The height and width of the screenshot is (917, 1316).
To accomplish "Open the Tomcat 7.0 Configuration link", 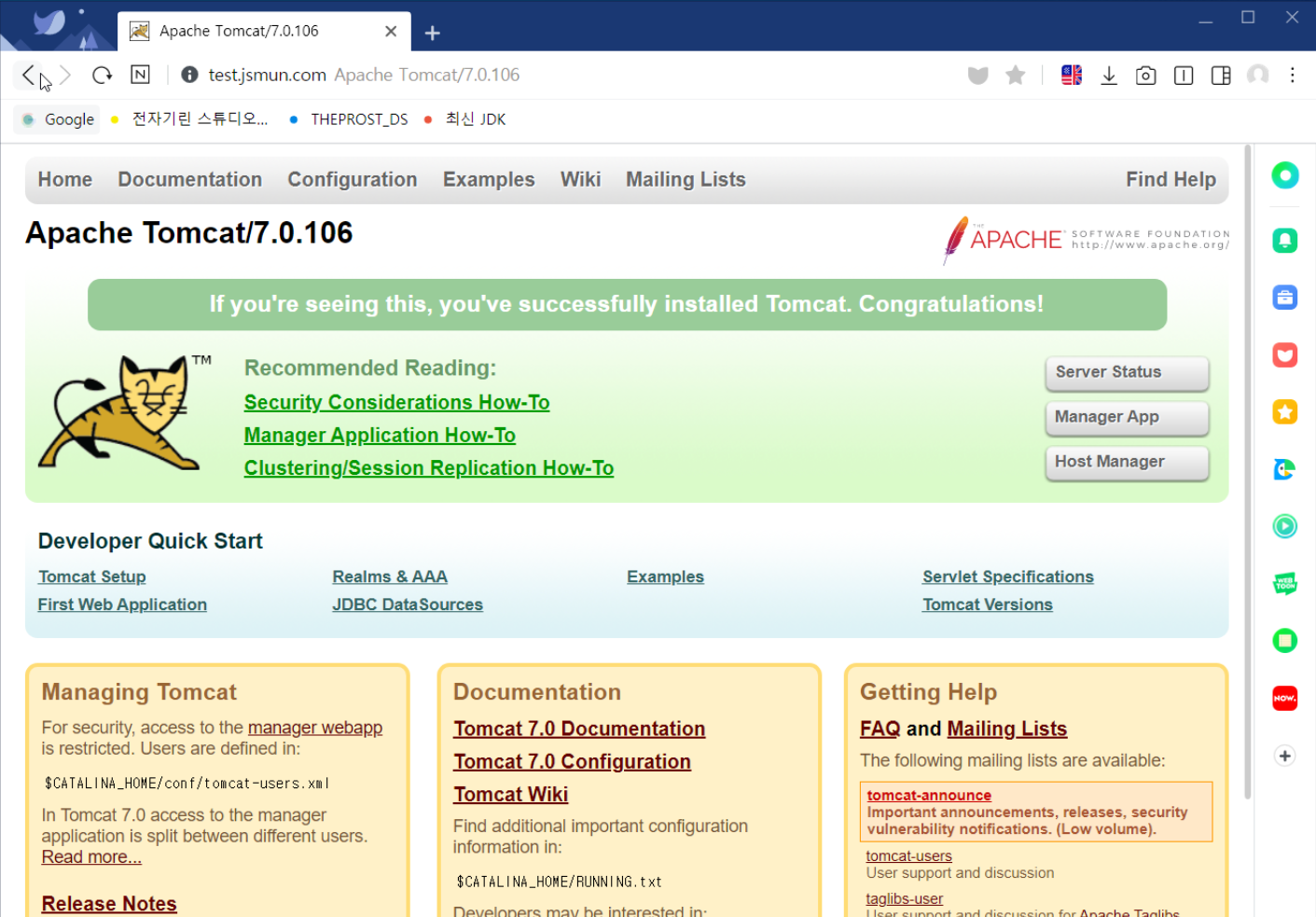I will click(x=572, y=761).
